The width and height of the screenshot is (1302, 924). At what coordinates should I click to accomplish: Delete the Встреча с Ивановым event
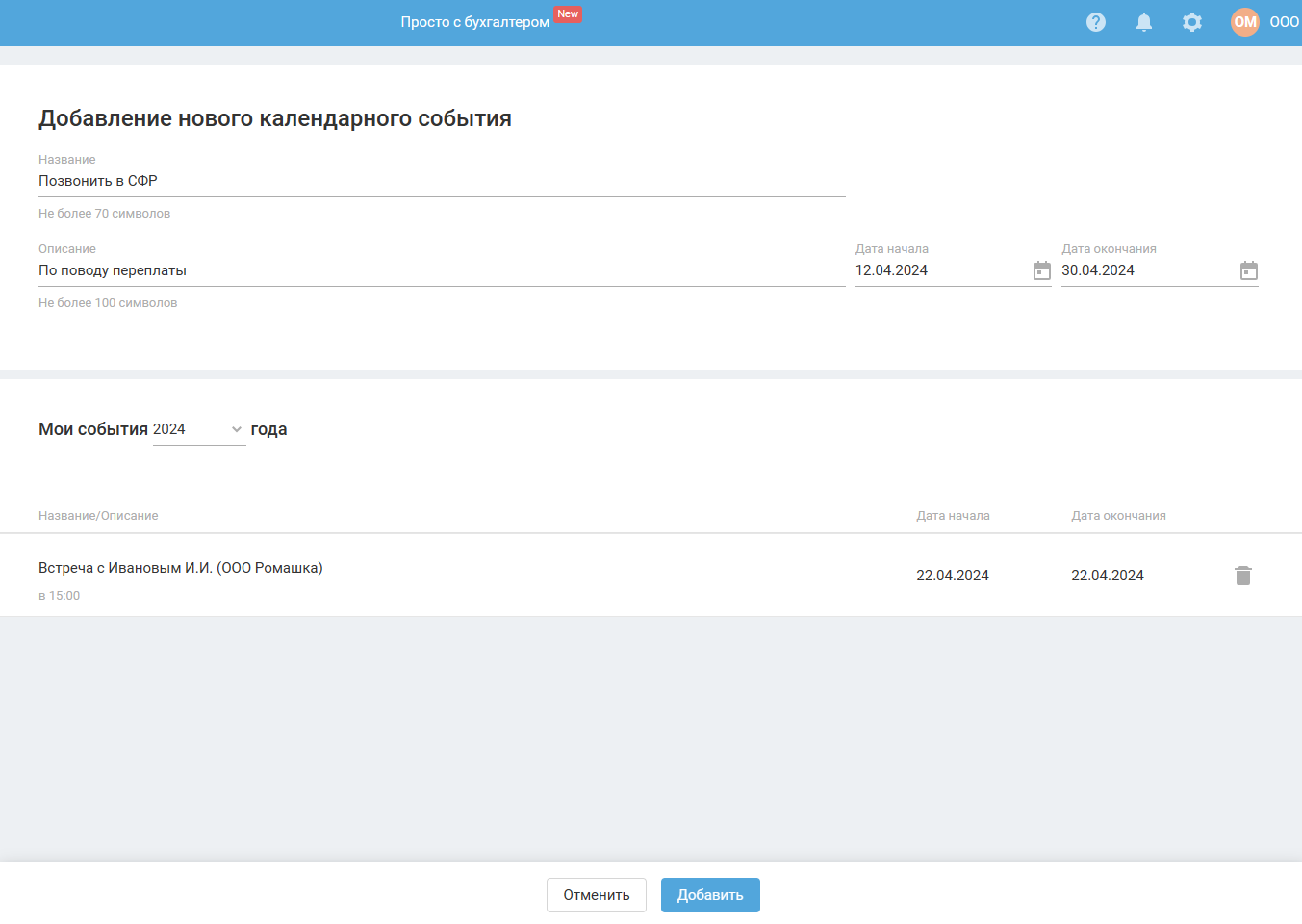(1243, 576)
